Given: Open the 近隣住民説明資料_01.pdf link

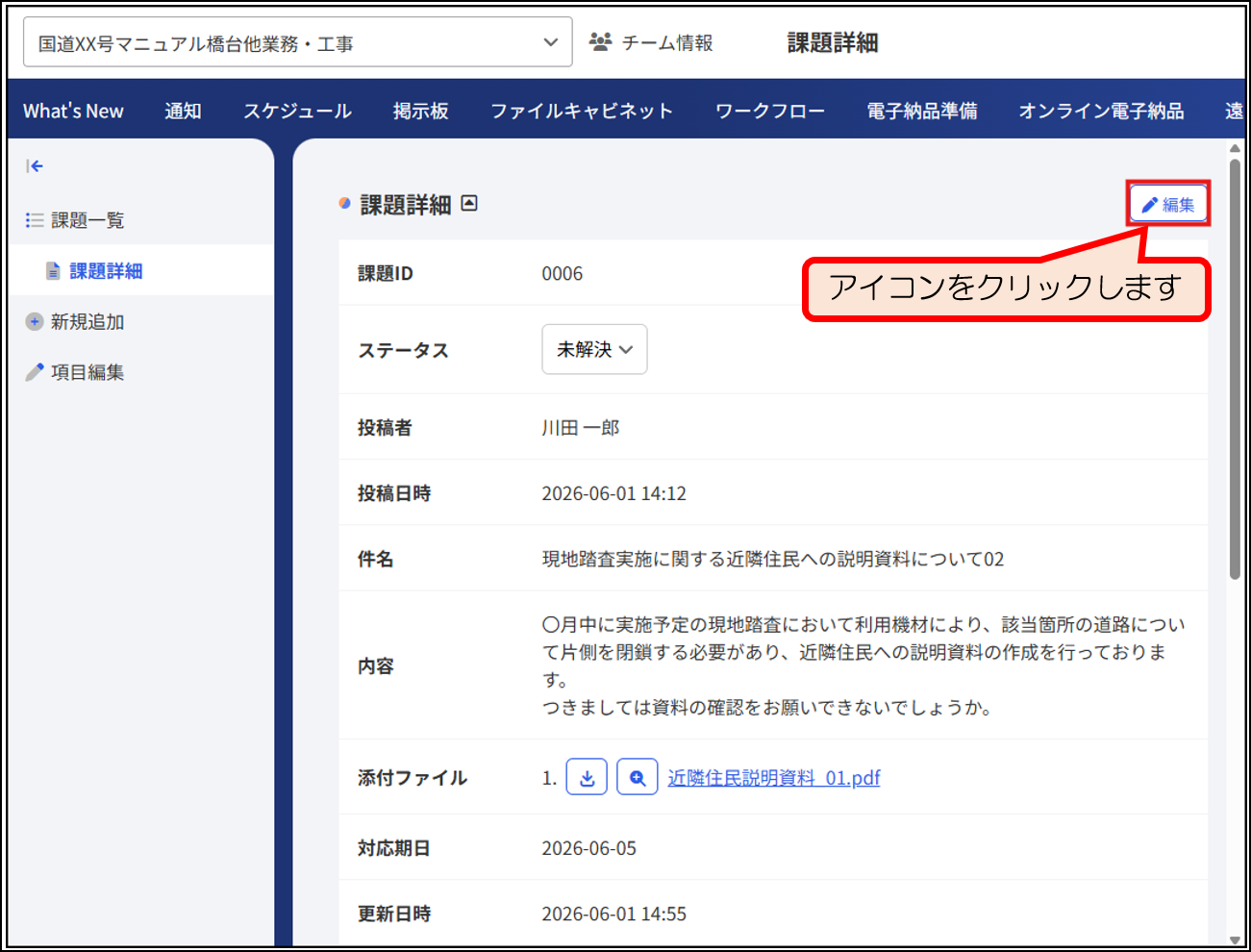Looking at the screenshot, I should point(774,777).
